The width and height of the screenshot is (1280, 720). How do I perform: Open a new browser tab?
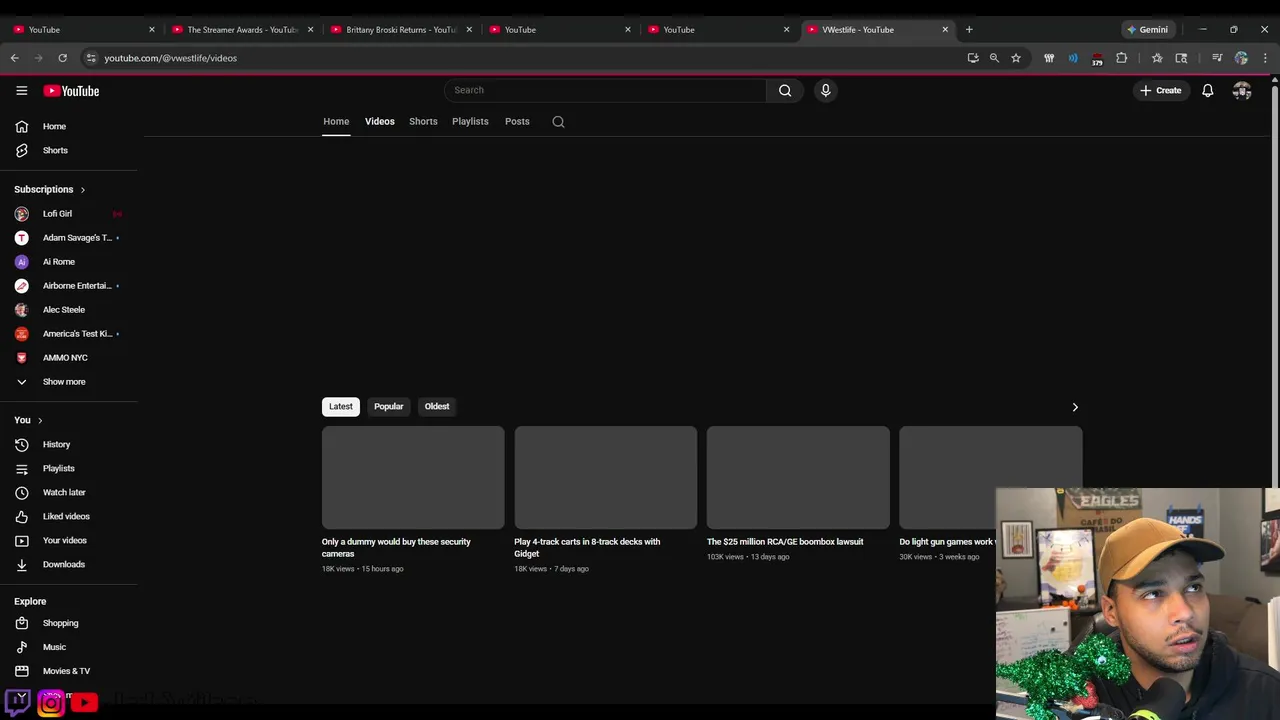[969, 29]
